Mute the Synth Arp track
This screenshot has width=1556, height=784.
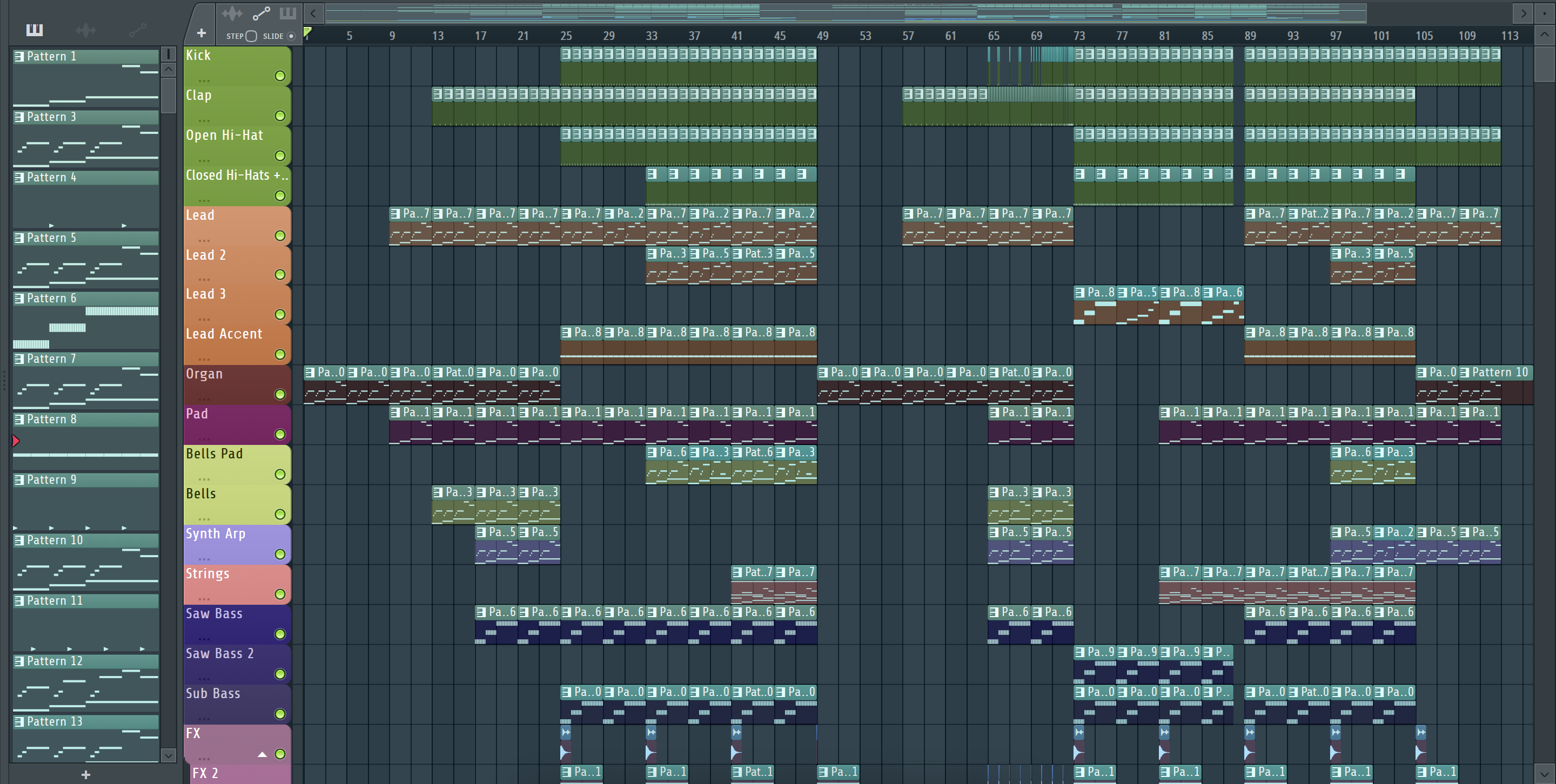[x=280, y=555]
